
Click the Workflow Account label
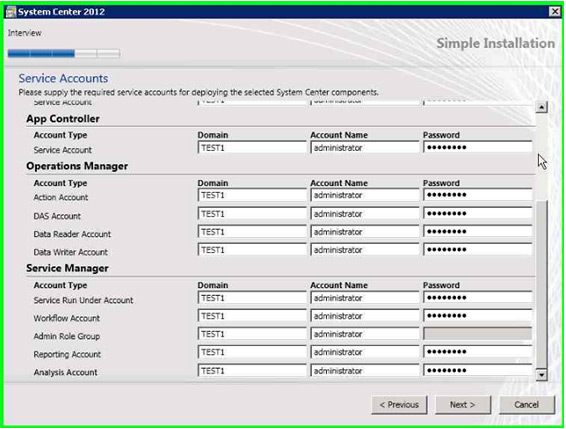67,318
